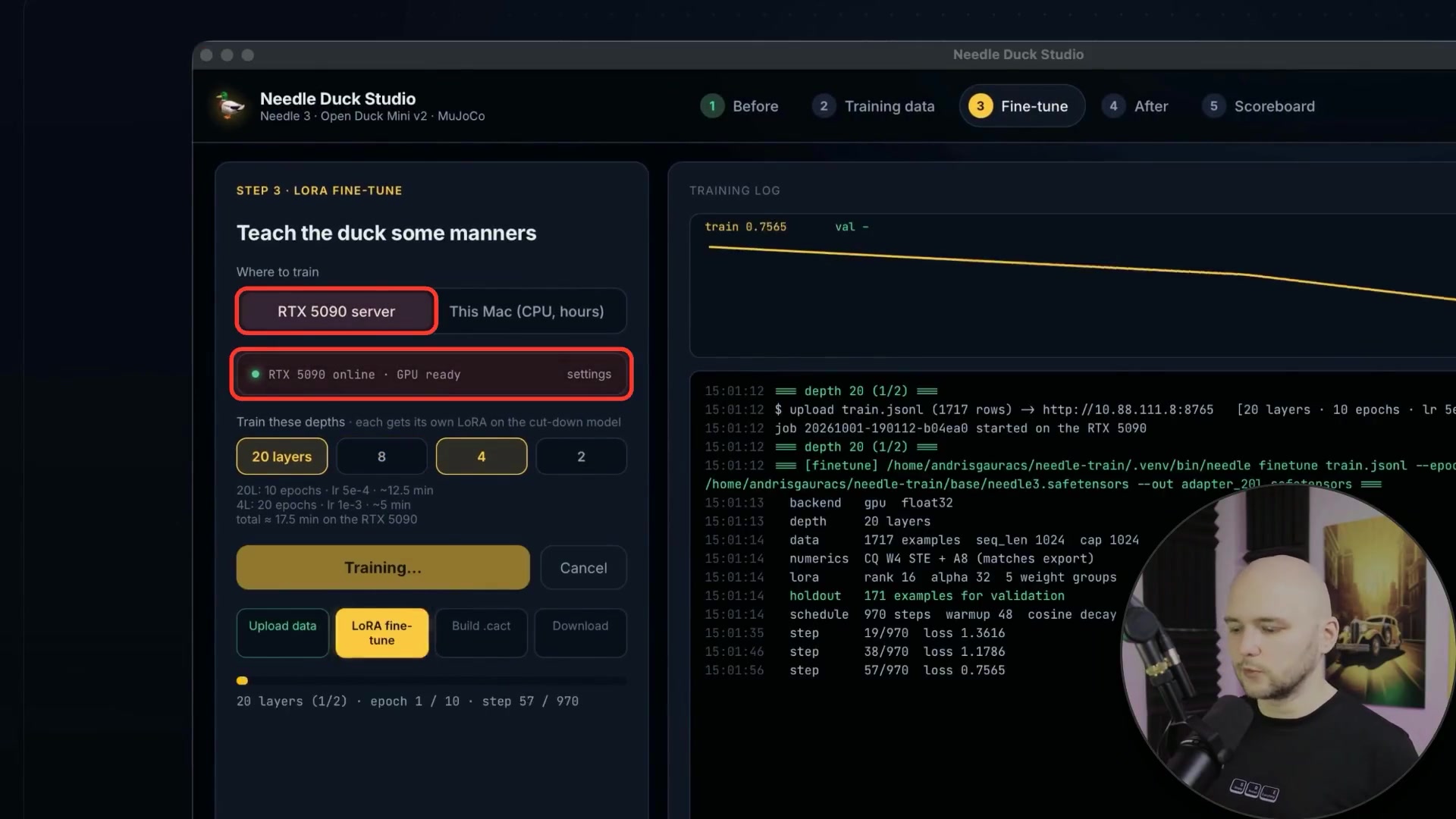Choose This Mac (CPU, hours) option
This screenshot has width=1456, height=819.
[527, 311]
